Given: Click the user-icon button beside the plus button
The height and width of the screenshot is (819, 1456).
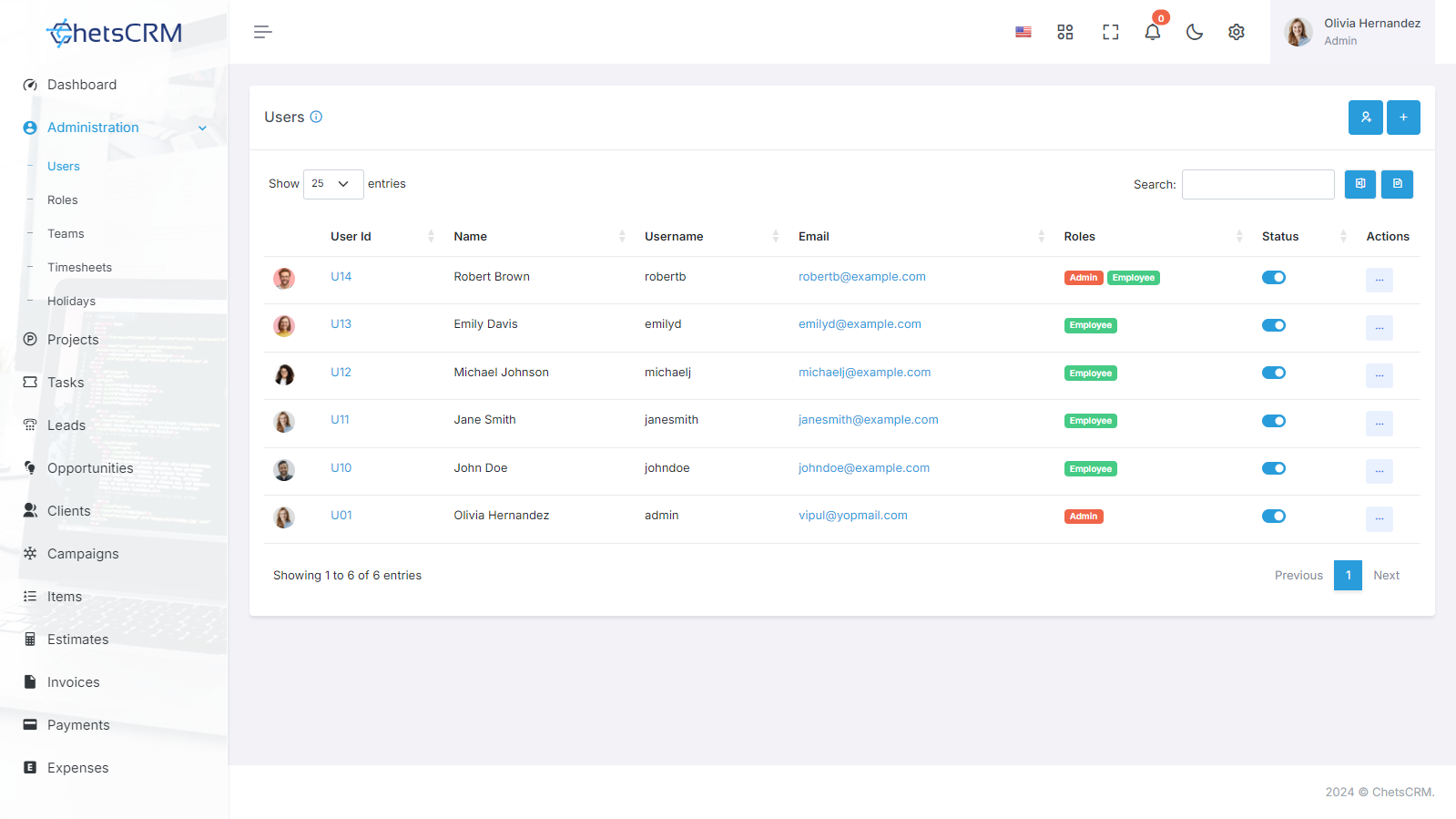Looking at the screenshot, I should point(1366,118).
